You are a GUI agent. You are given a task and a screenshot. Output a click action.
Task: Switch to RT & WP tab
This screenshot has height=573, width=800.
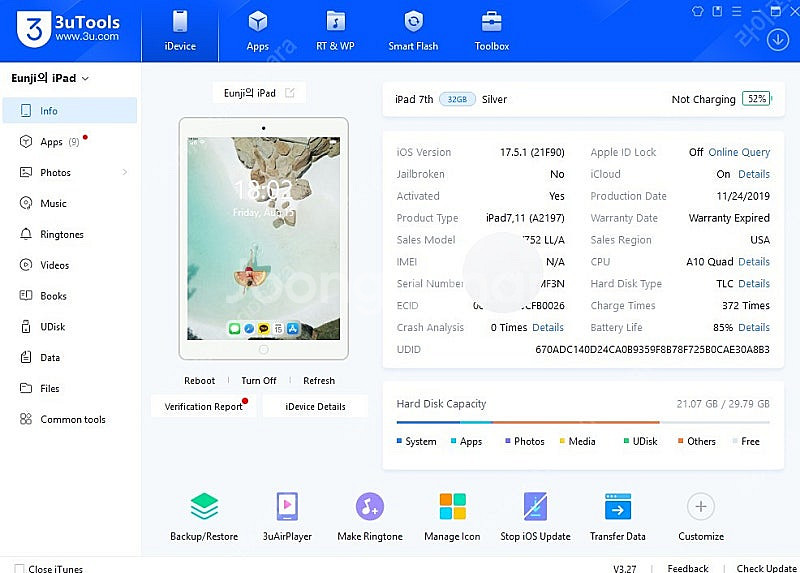335,31
